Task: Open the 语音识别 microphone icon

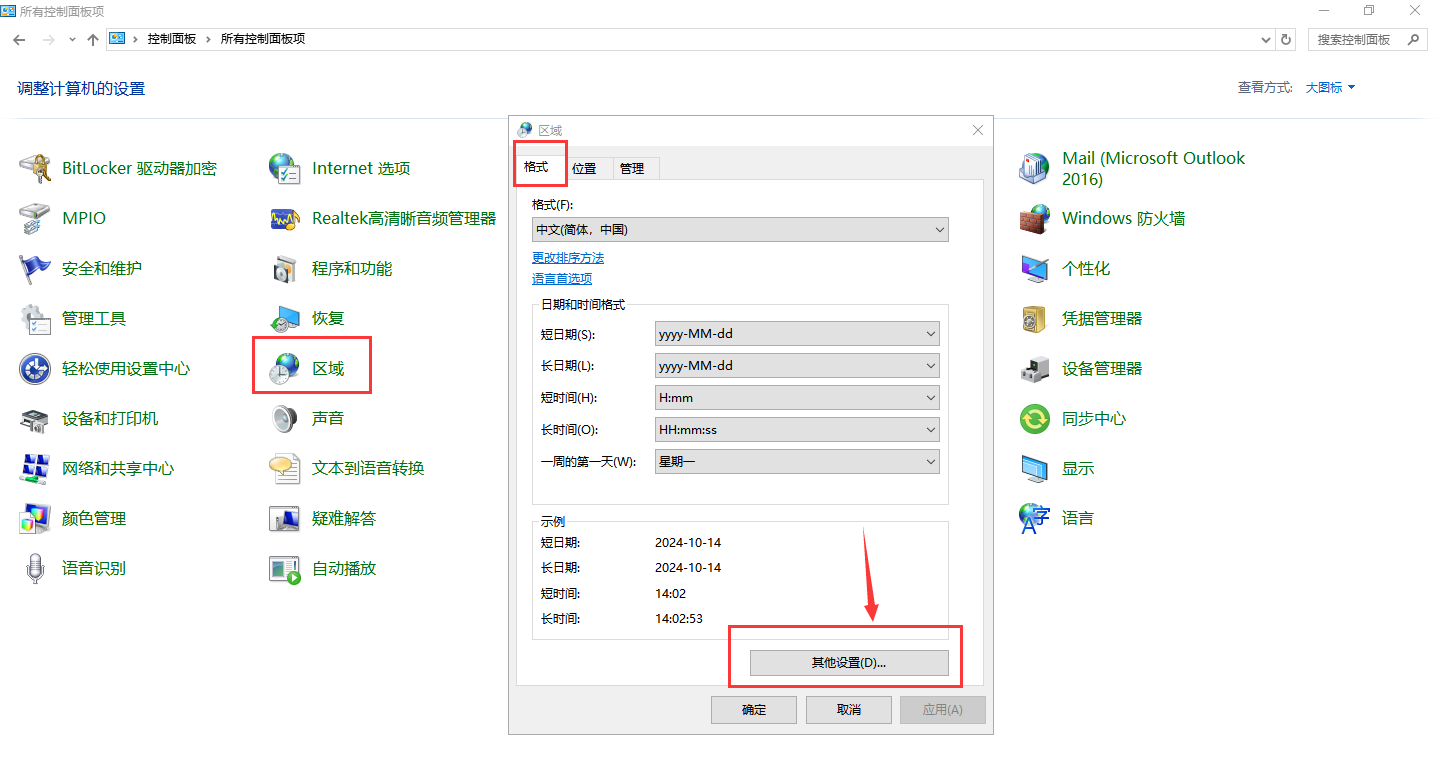Action: pyautogui.click(x=36, y=569)
